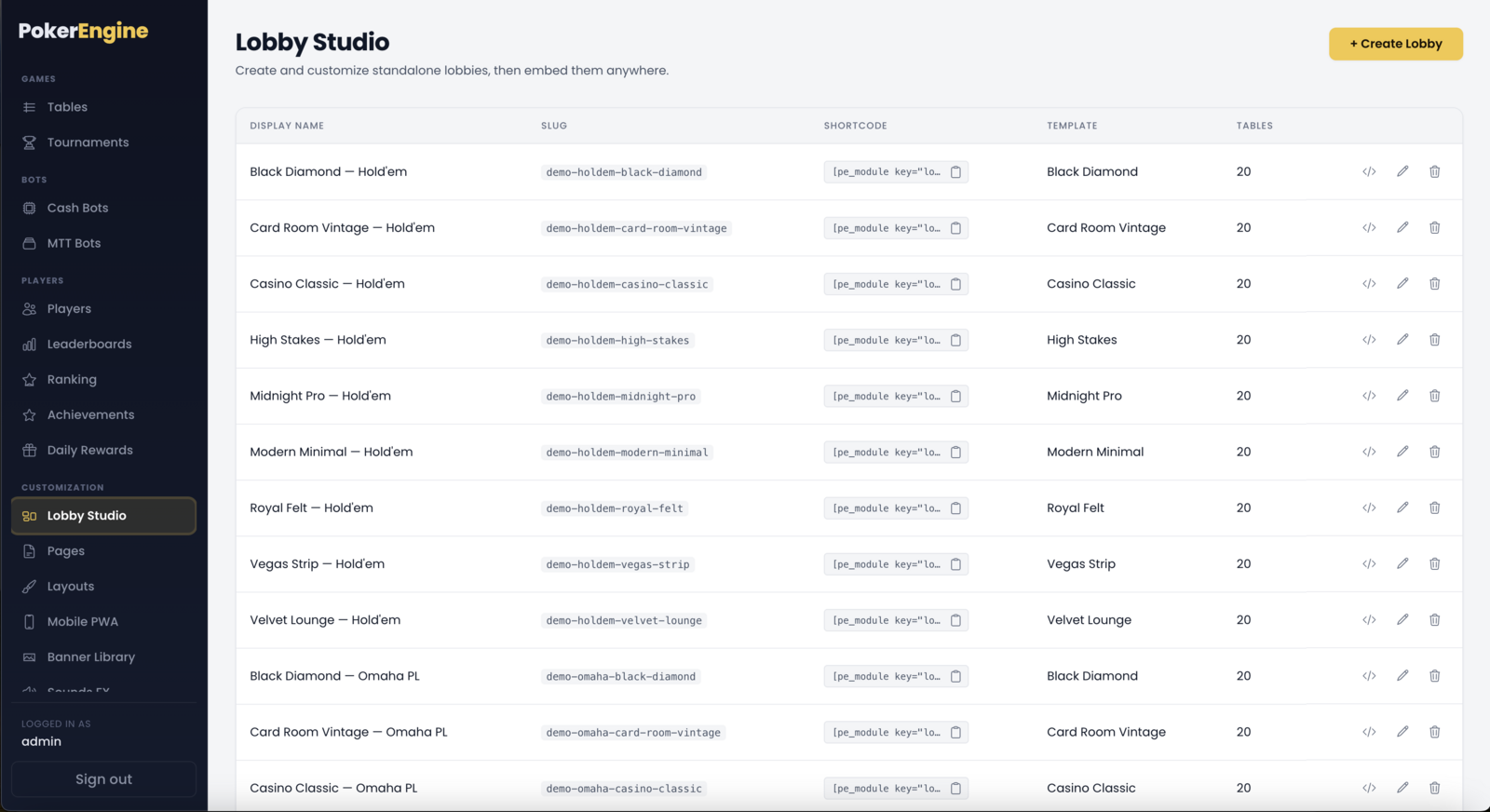Edit Card Room Vintage Hold'em lobby
1490x812 pixels.
[x=1402, y=227]
